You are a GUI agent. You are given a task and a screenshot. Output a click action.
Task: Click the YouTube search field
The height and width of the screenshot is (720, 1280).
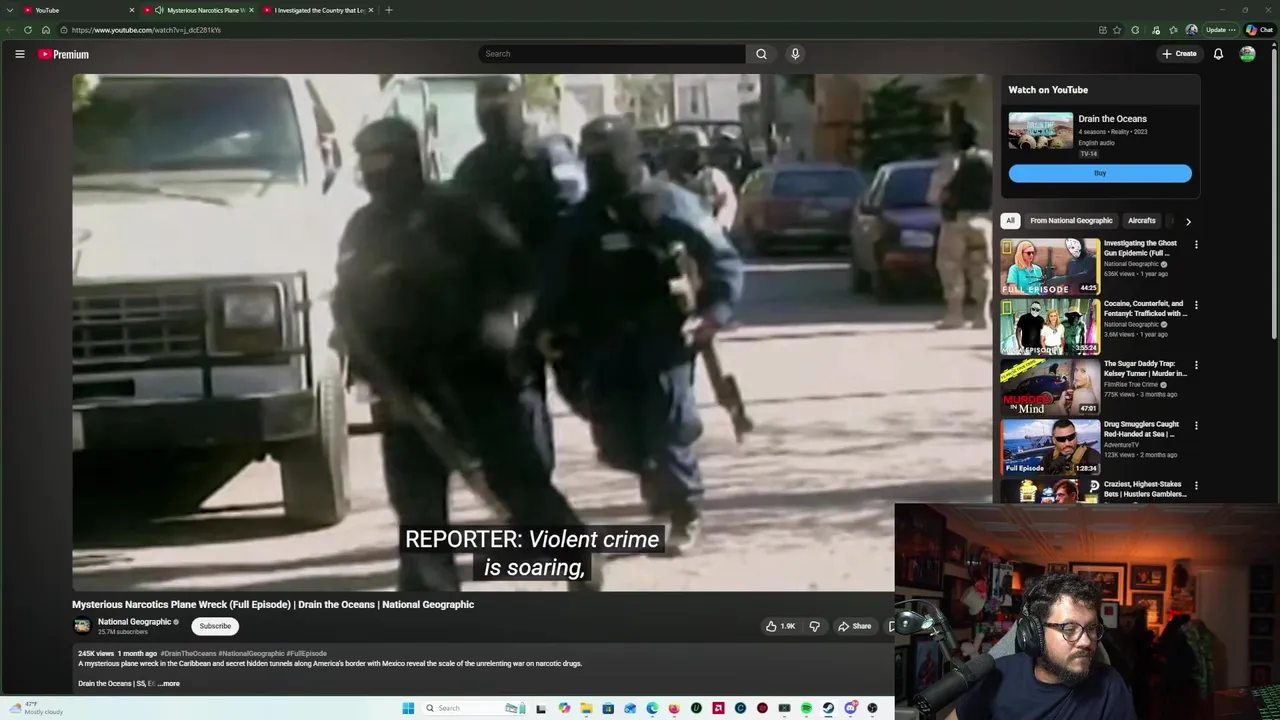(x=612, y=54)
